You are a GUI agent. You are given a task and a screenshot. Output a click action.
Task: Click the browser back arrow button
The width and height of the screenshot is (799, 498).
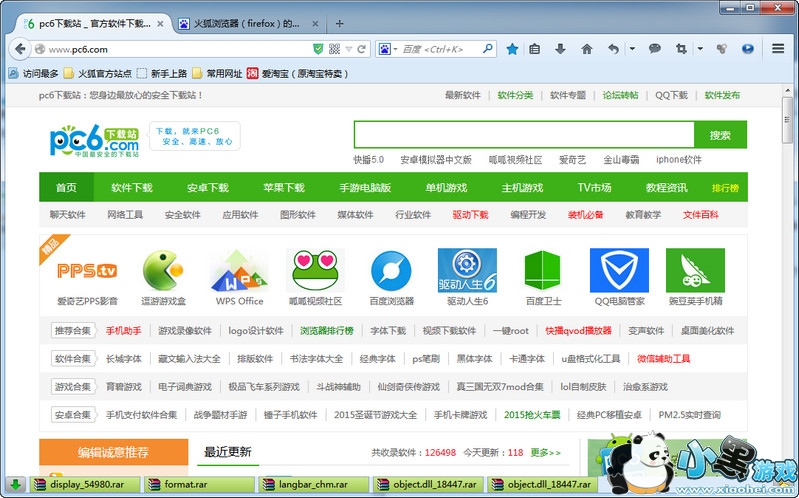point(21,48)
